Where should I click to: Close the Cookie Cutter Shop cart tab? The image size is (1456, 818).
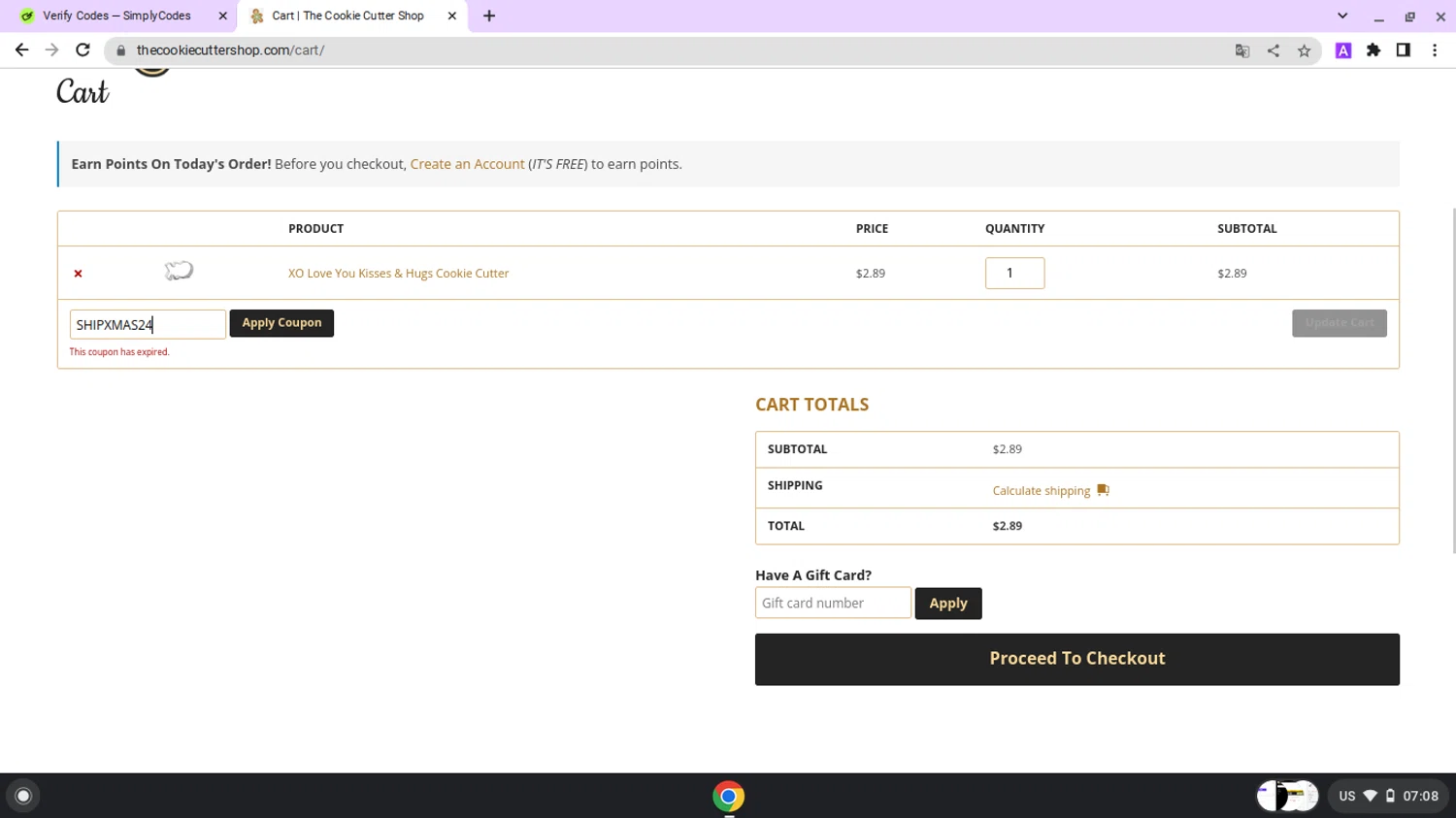(x=451, y=16)
